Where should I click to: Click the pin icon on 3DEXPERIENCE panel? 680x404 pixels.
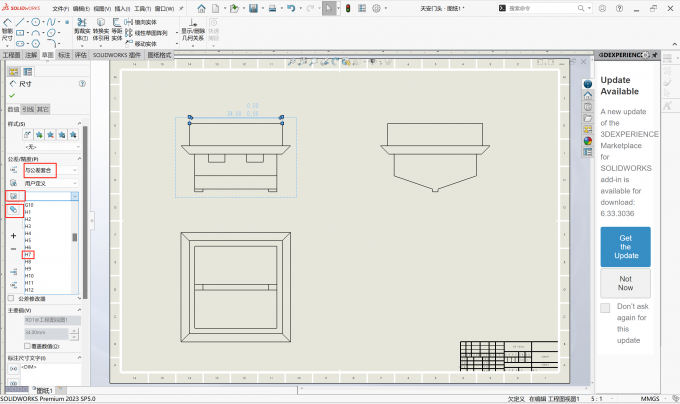654,55
